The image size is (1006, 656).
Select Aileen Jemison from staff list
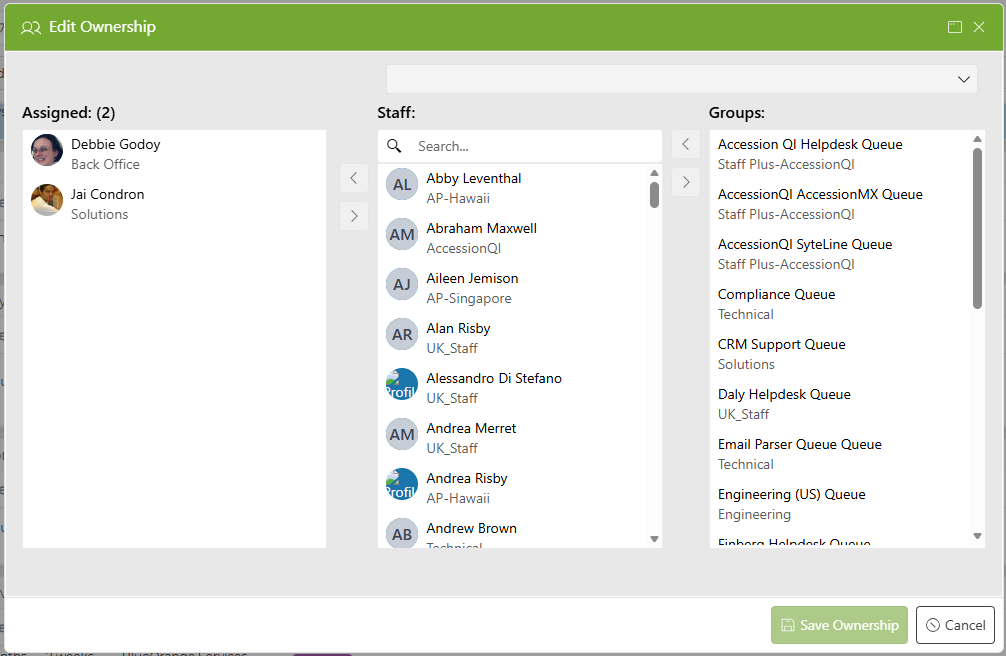pos(513,288)
